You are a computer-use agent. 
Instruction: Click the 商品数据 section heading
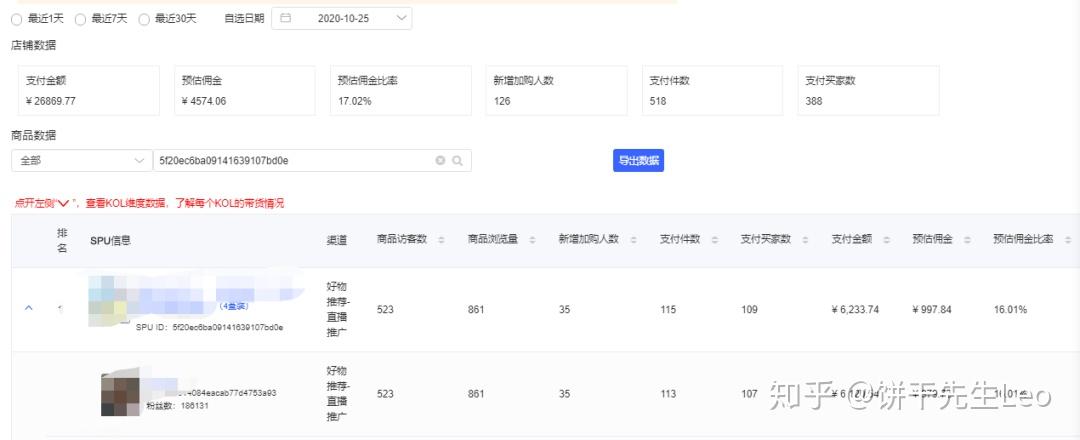pyautogui.click(x=34, y=134)
